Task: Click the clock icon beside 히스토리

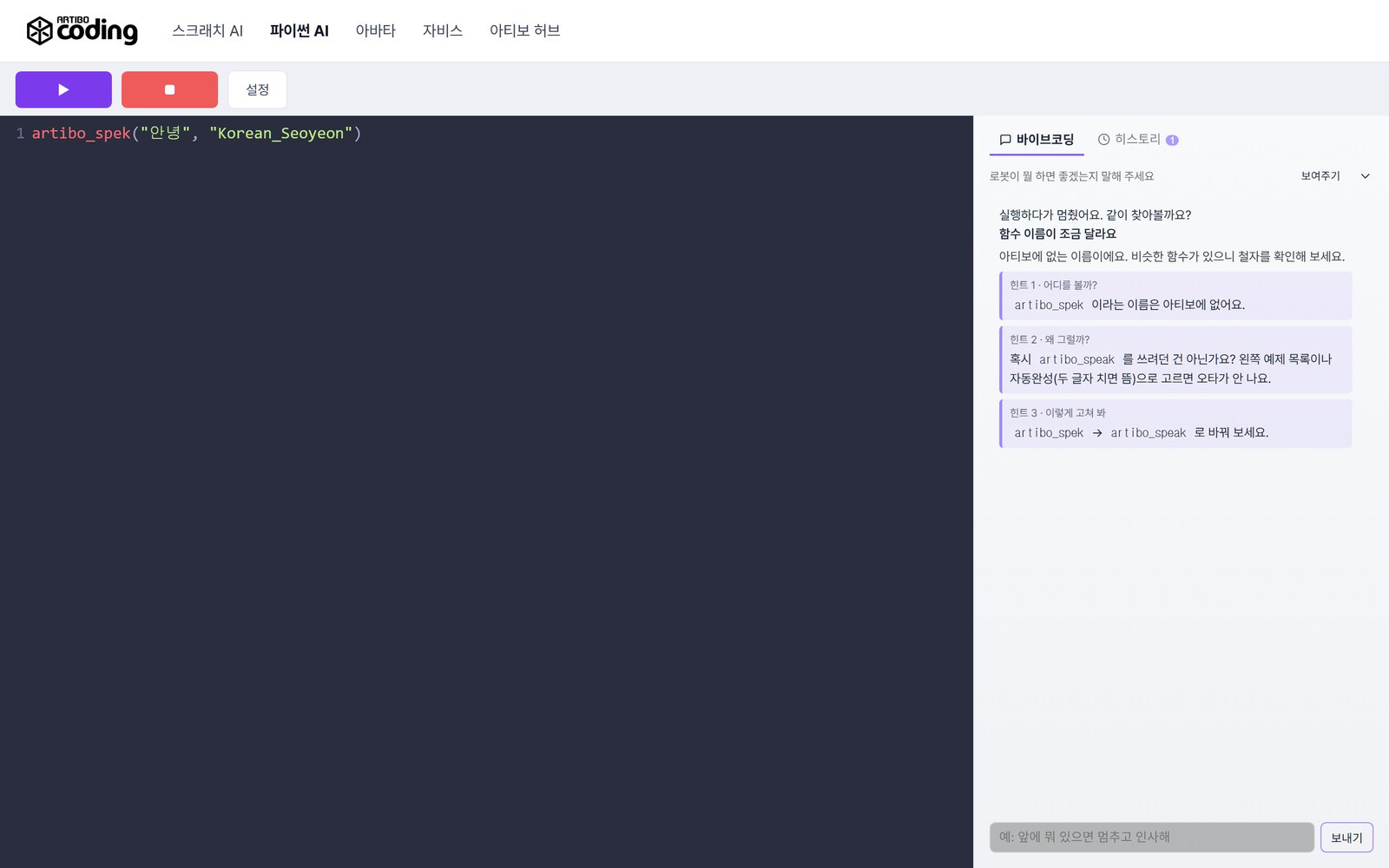Action: pos(1104,139)
